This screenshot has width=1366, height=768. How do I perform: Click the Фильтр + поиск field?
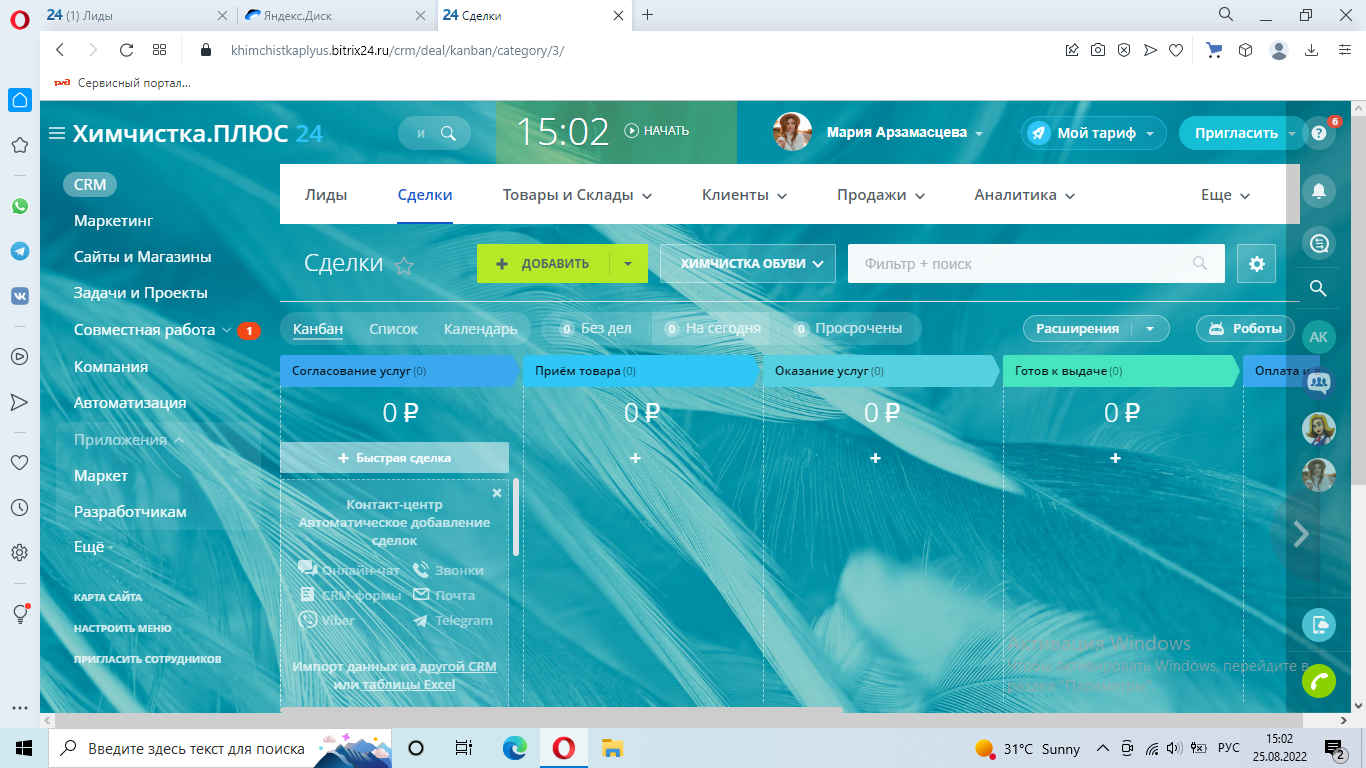(1036, 264)
